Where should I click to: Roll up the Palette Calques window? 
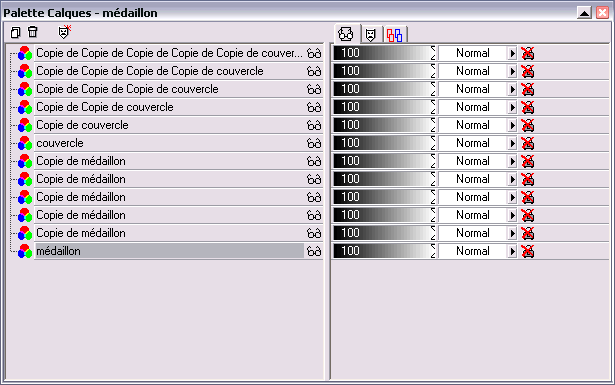coord(584,13)
